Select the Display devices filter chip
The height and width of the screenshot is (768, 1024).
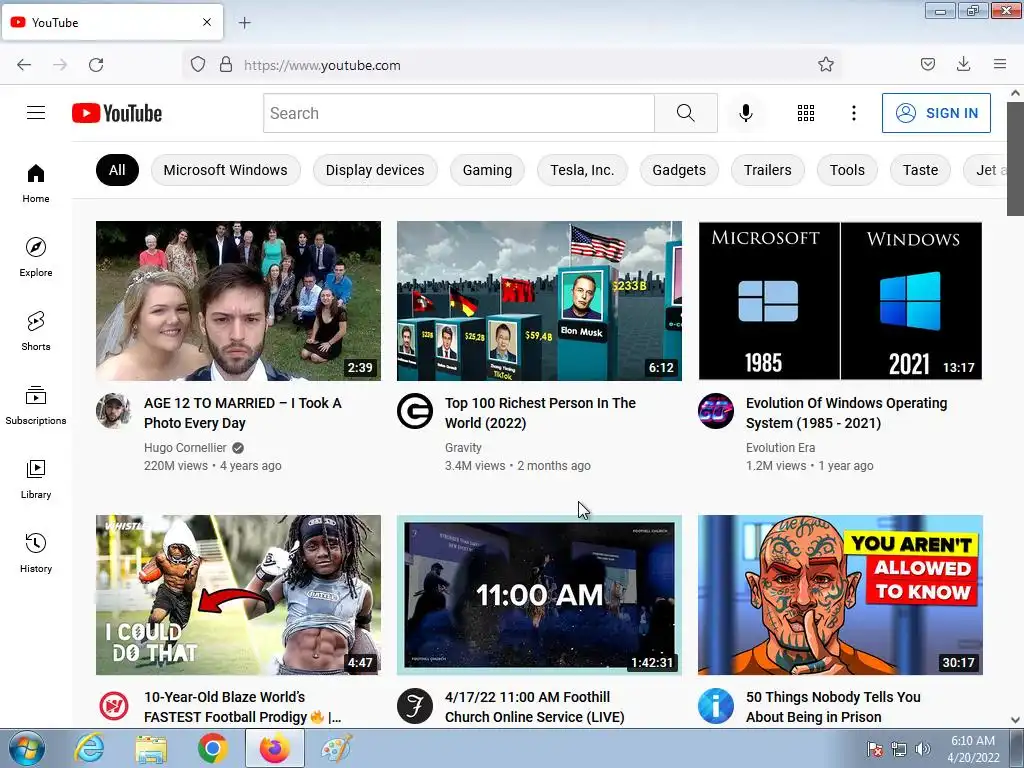click(x=375, y=170)
